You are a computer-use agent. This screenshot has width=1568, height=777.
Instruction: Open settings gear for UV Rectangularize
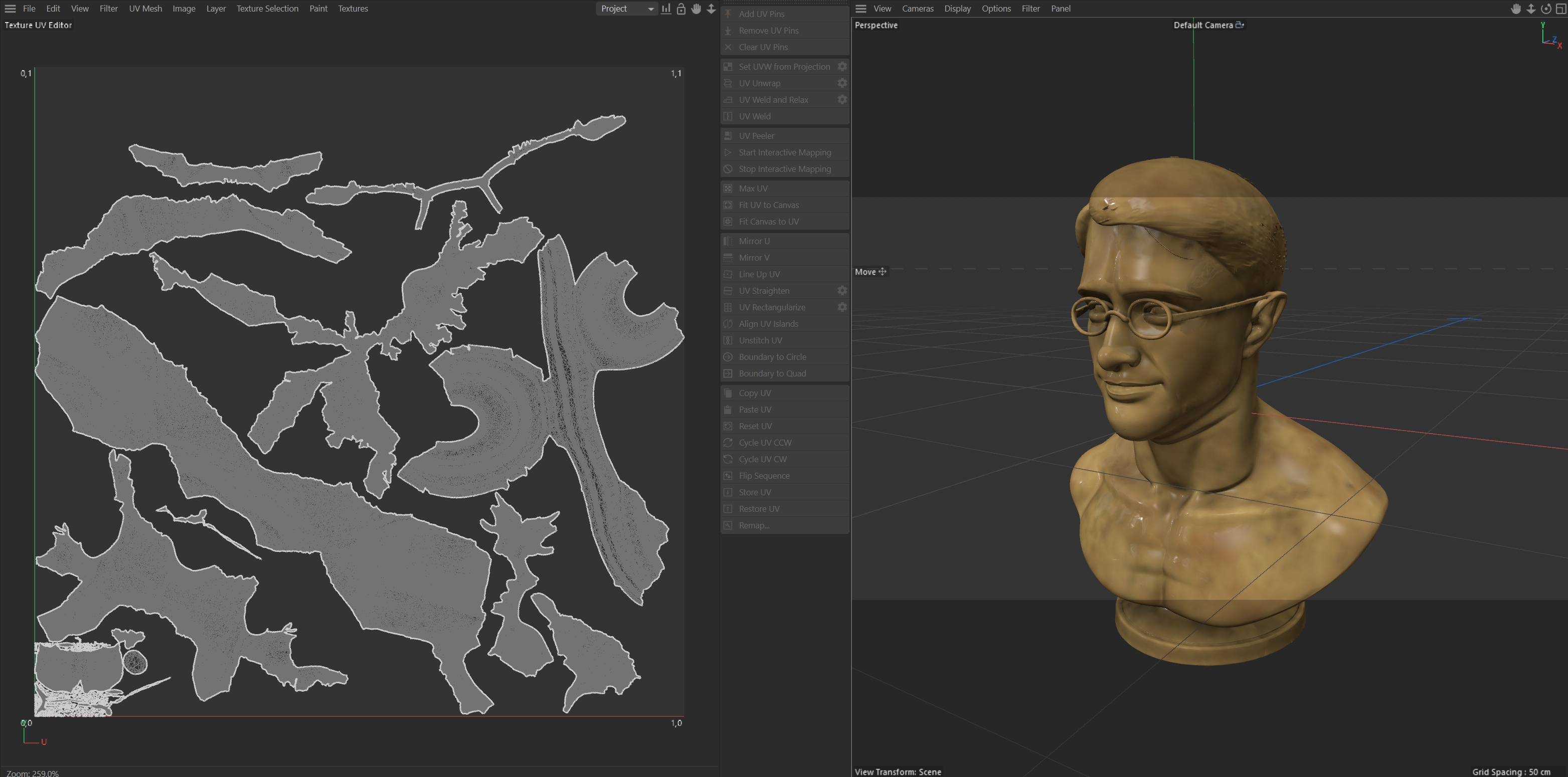point(842,307)
